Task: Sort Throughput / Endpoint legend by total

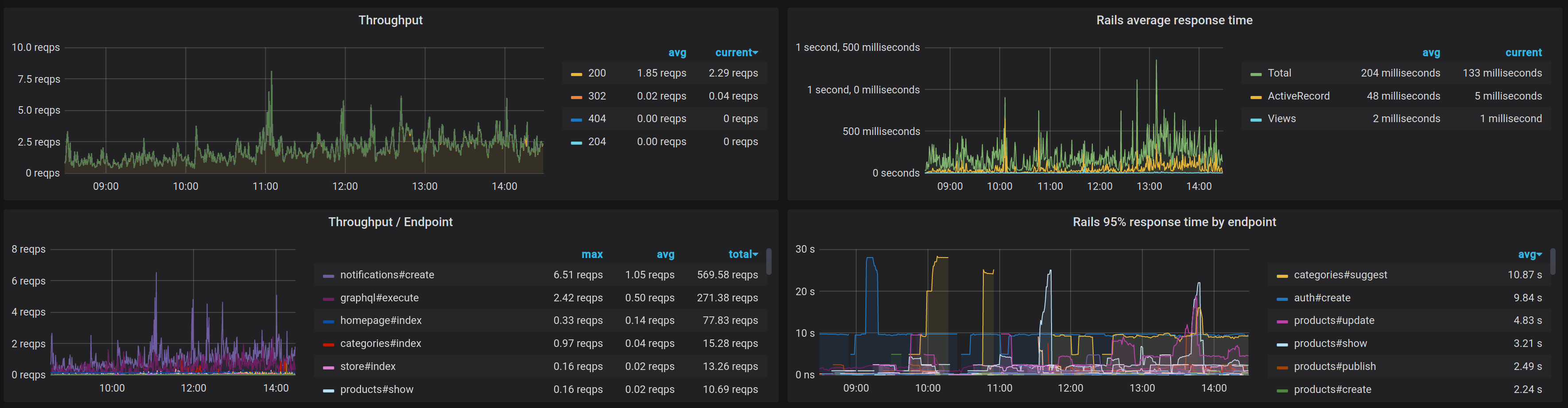Action: [x=743, y=255]
